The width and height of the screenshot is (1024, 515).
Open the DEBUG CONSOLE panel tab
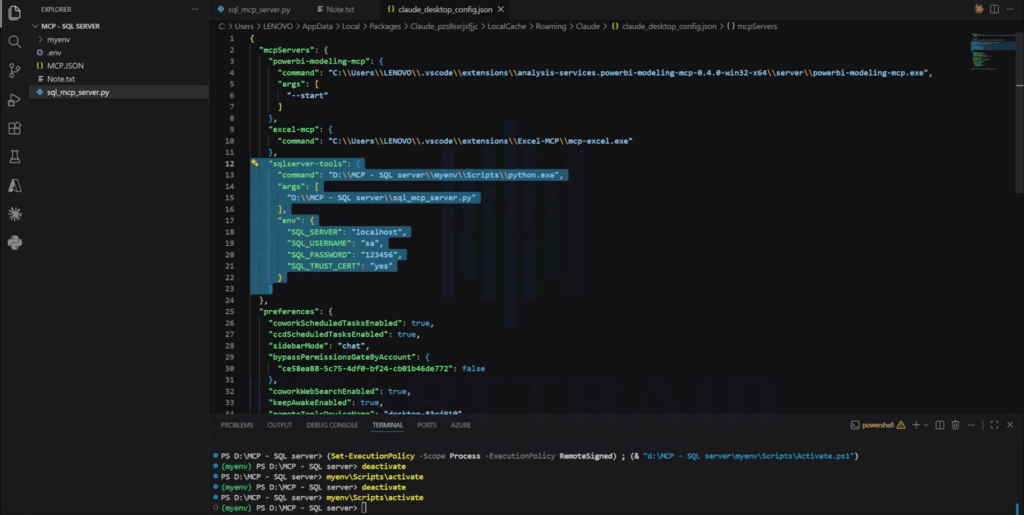[332, 425]
